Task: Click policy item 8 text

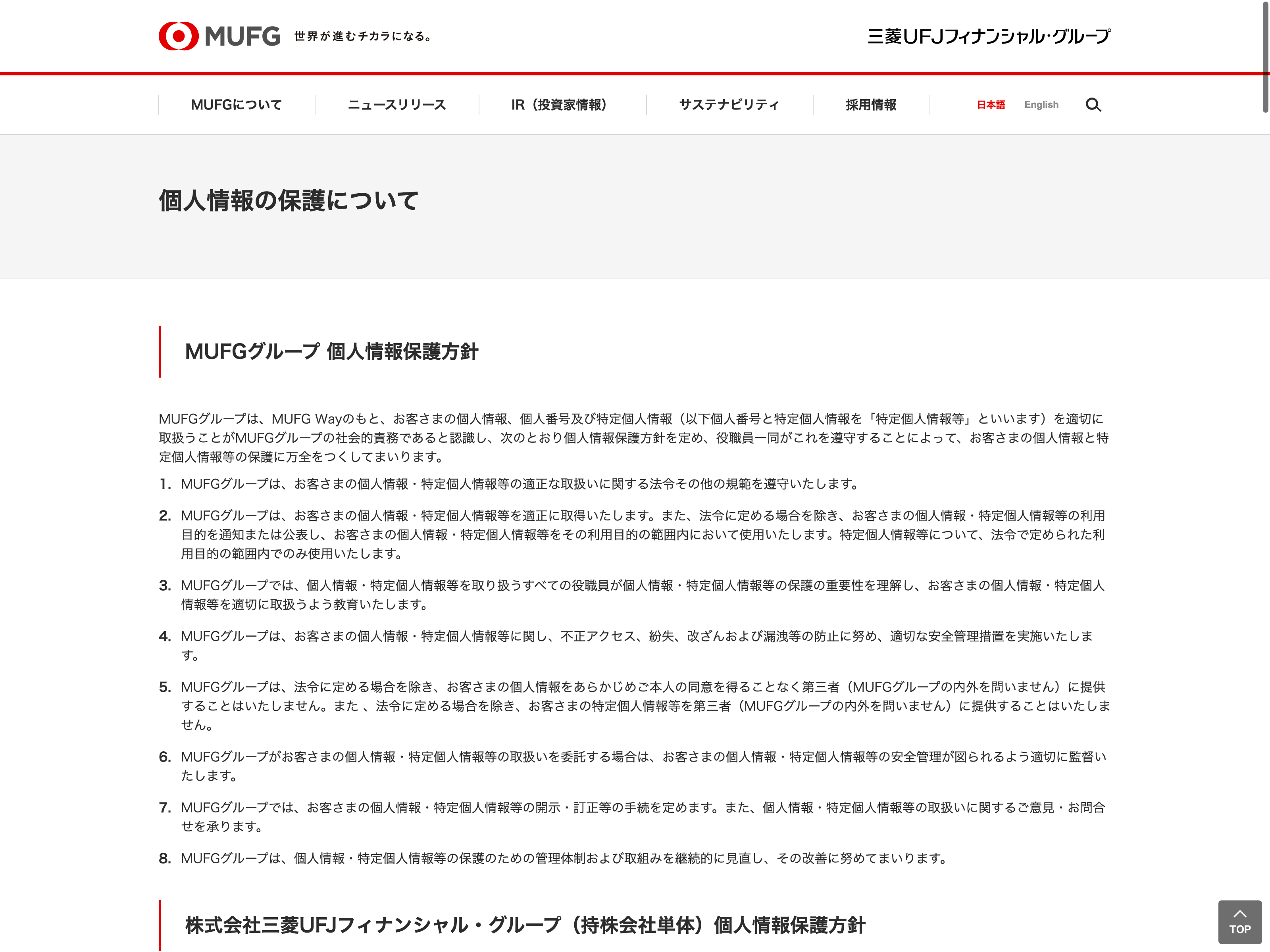Action: click(563, 858)
